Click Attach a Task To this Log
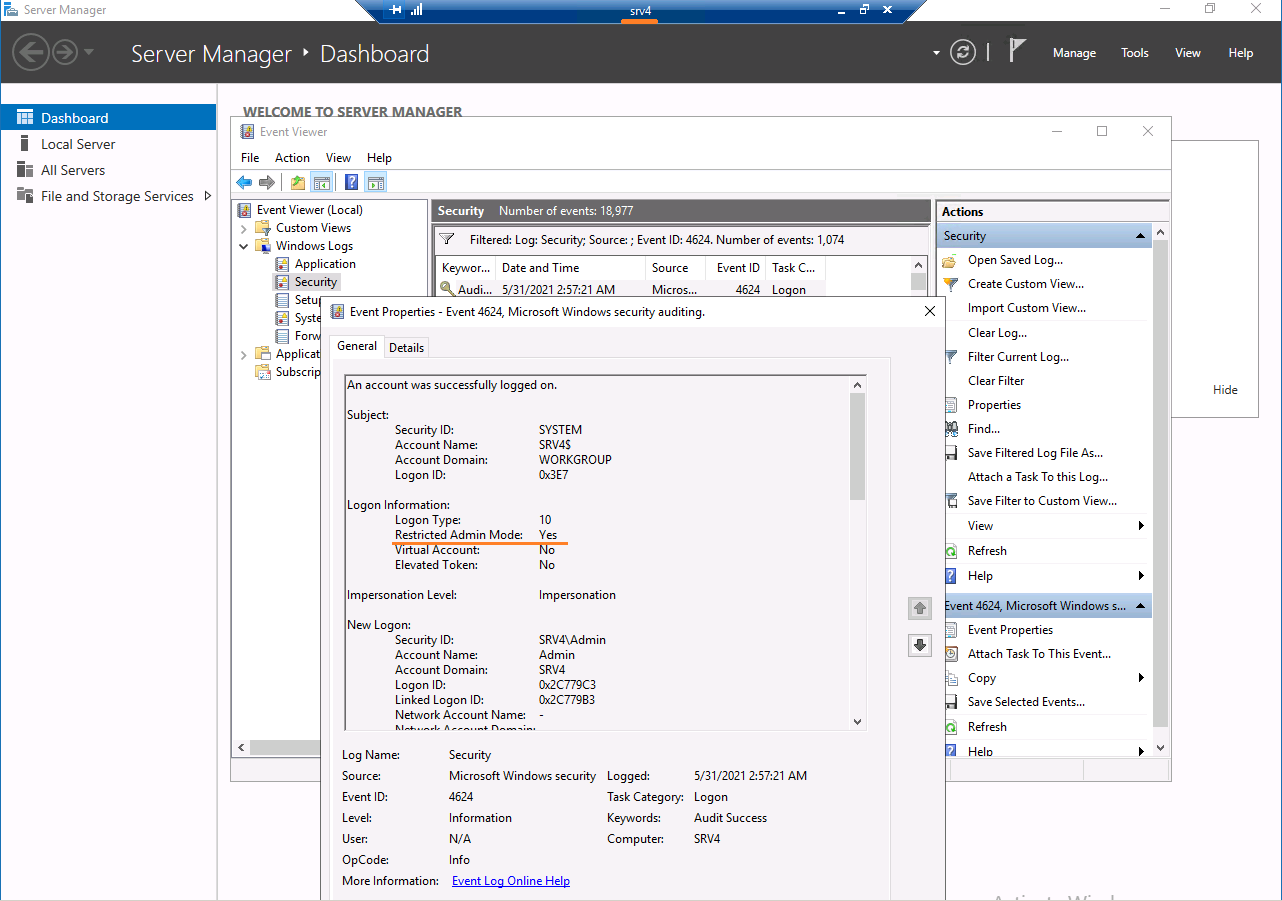This screenshot has height=901, width=1282. click(1038, 477)
